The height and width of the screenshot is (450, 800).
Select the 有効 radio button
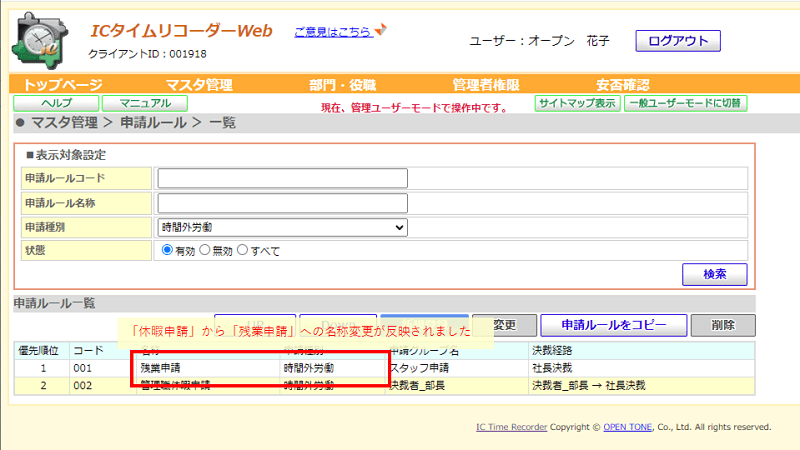click(167, 250)
